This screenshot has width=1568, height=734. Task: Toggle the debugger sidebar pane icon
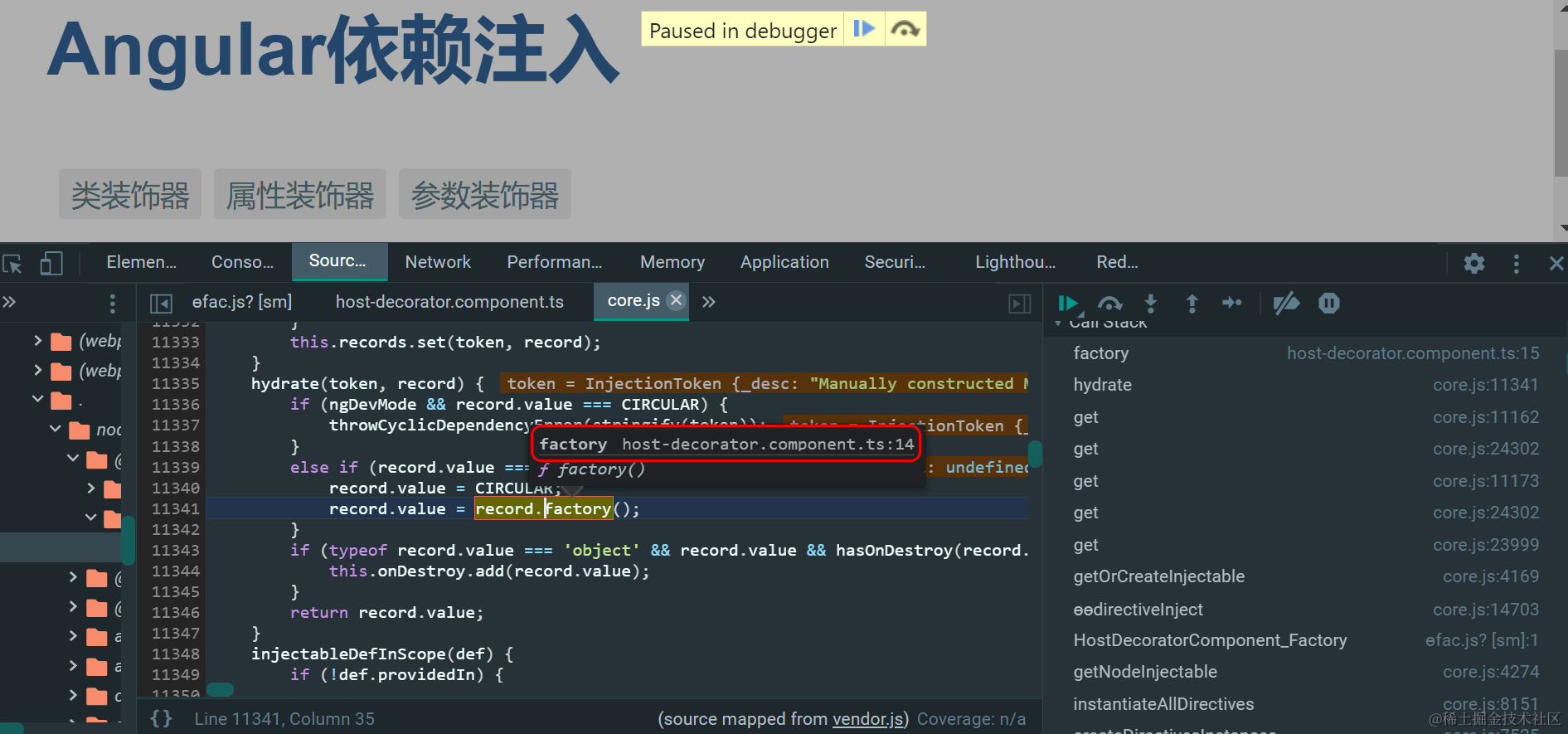[1020, 304]
